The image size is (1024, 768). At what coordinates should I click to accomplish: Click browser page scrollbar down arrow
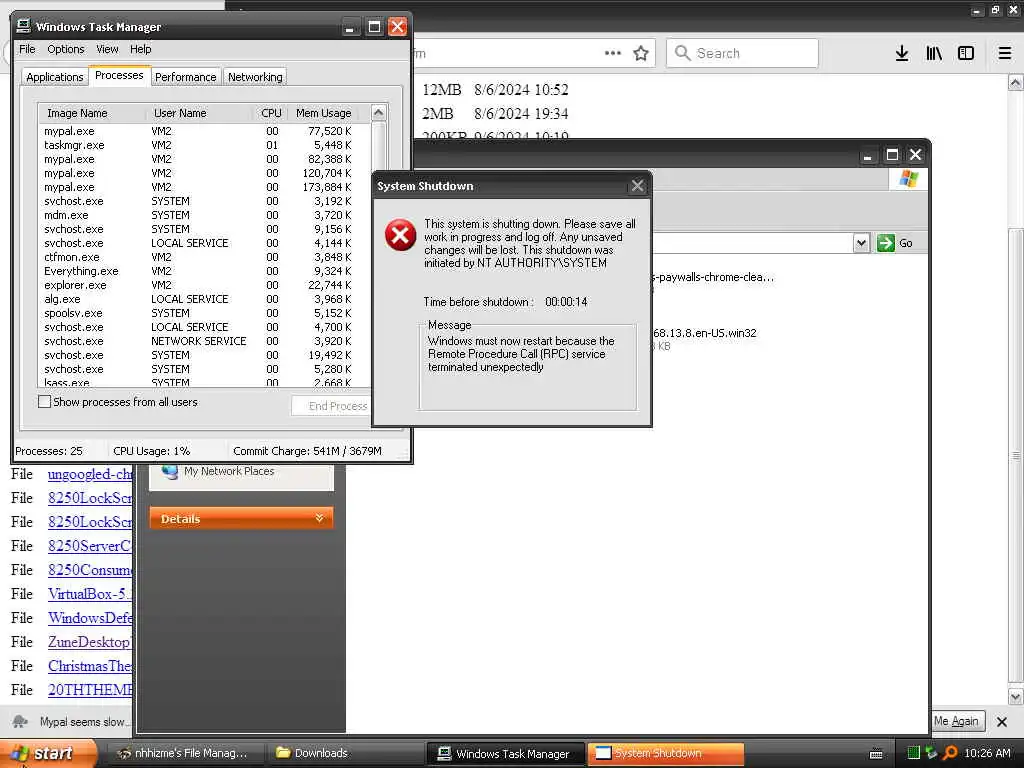tap(1016, 697)
